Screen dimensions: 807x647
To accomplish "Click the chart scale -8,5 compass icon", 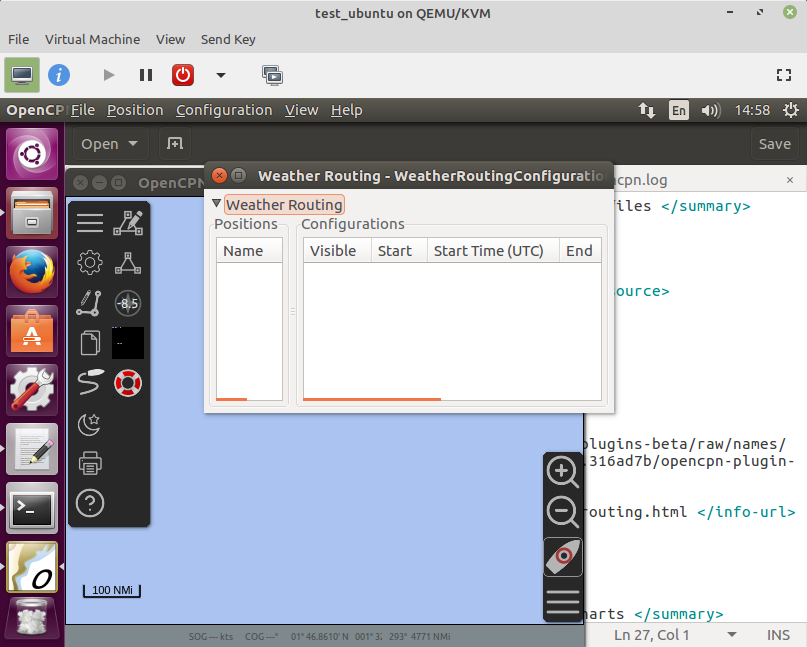I will (x=128, y=303).
